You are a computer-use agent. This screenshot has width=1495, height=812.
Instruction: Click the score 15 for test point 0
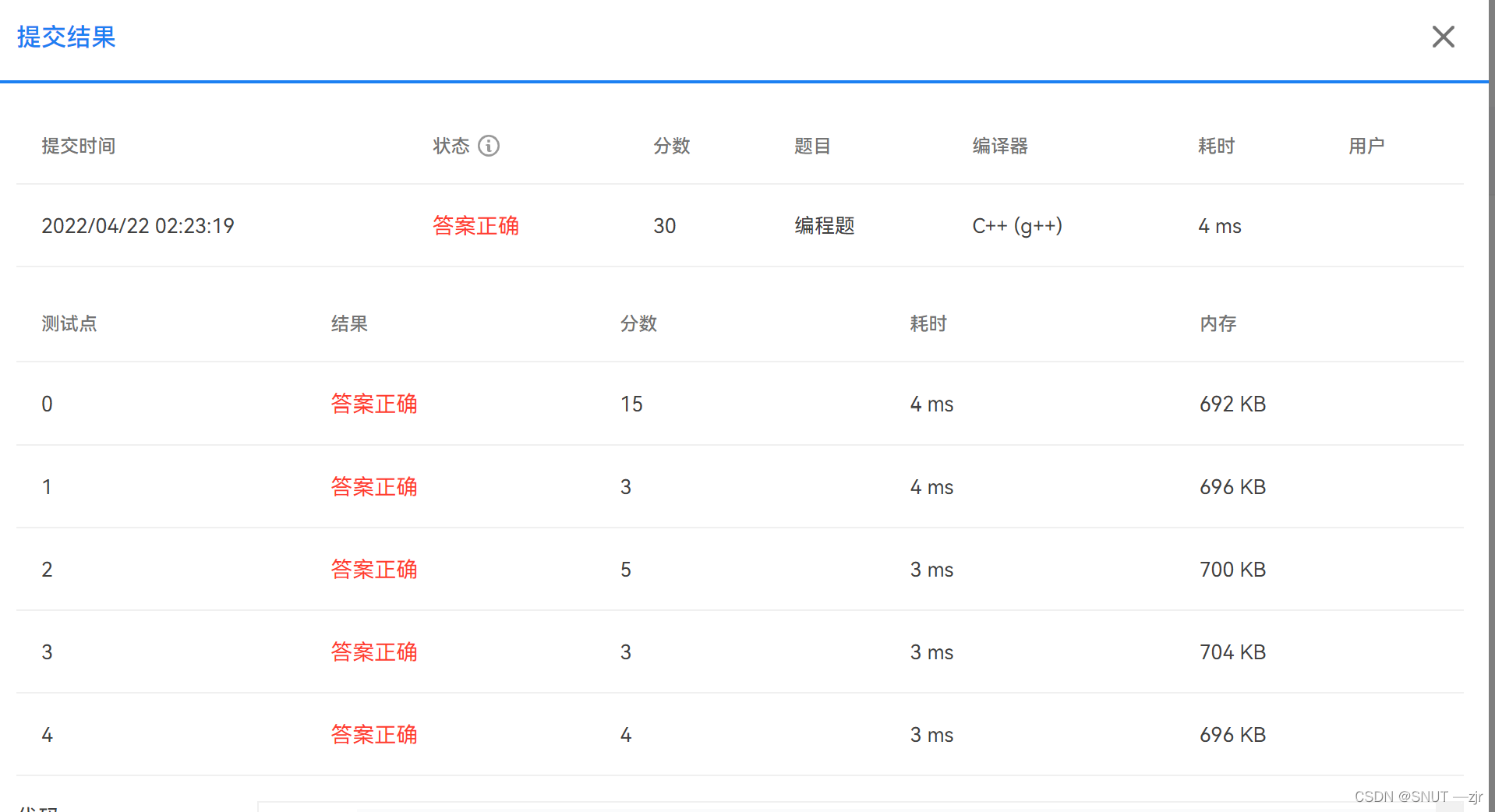(631, 404)
